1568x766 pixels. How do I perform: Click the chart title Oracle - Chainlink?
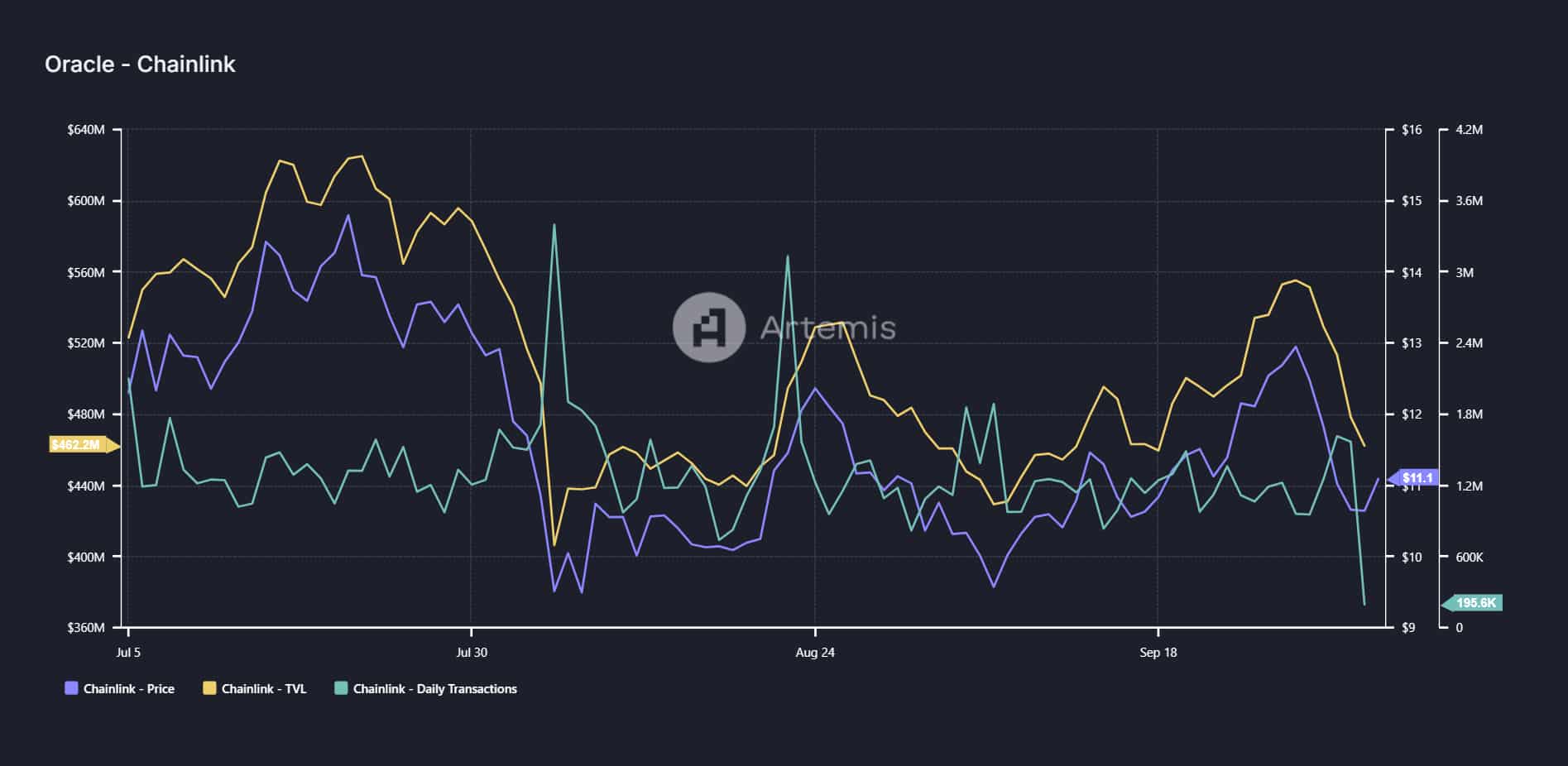point(140,65)
